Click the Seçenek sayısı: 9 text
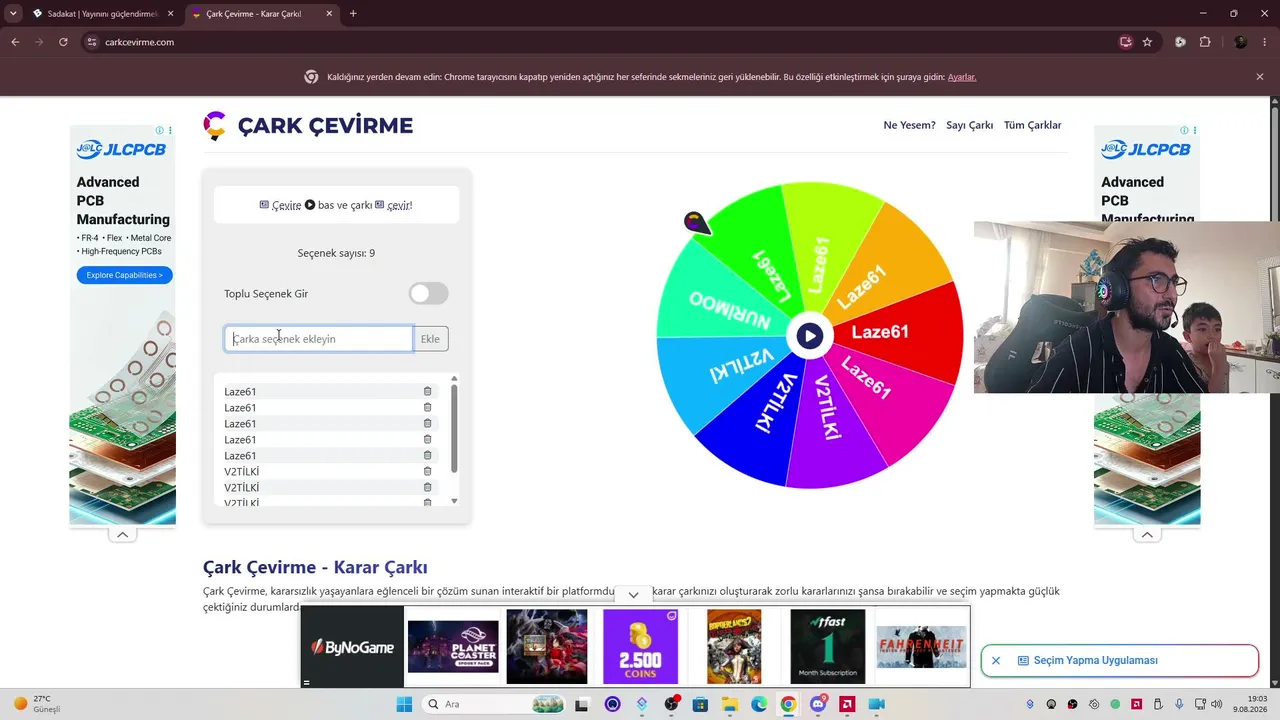 tap(336, 253)
